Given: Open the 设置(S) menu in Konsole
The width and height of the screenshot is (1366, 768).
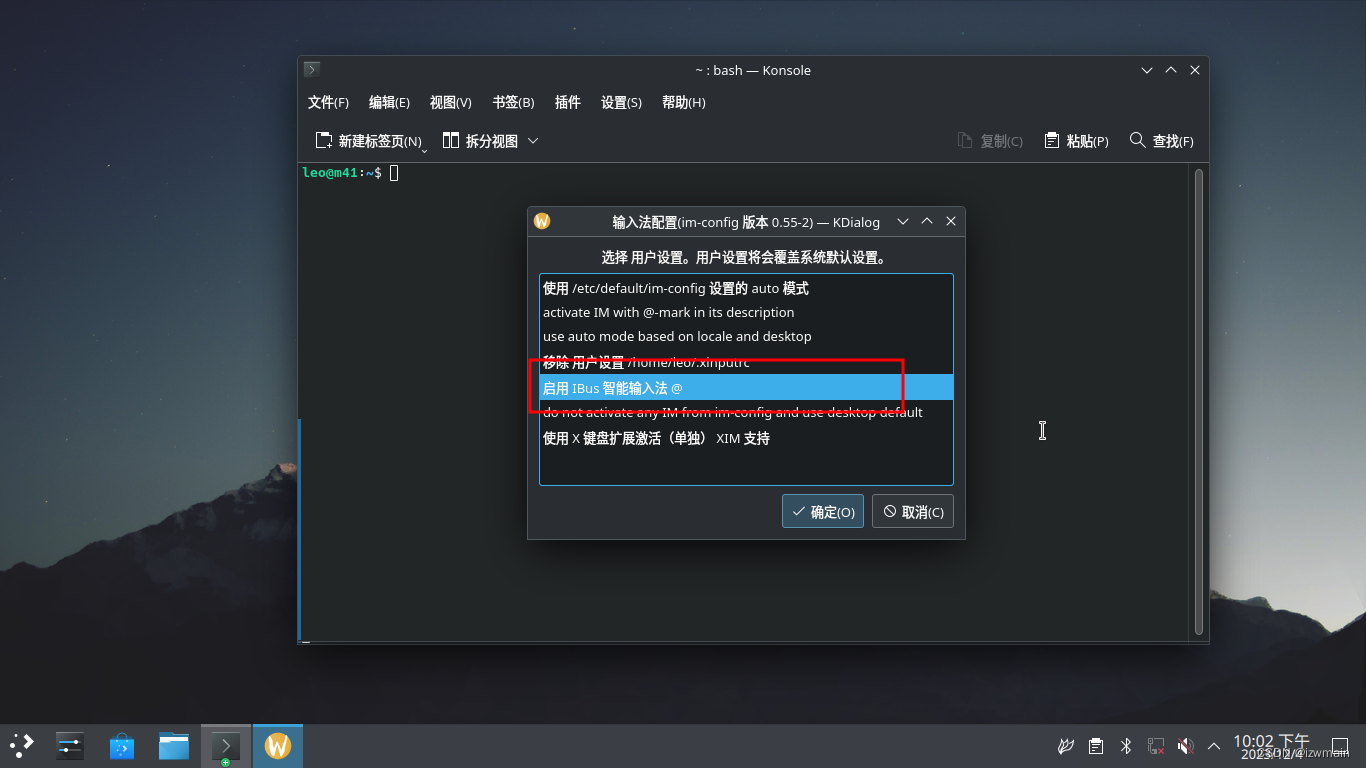Looking at the screenshot, I should 621,102.
